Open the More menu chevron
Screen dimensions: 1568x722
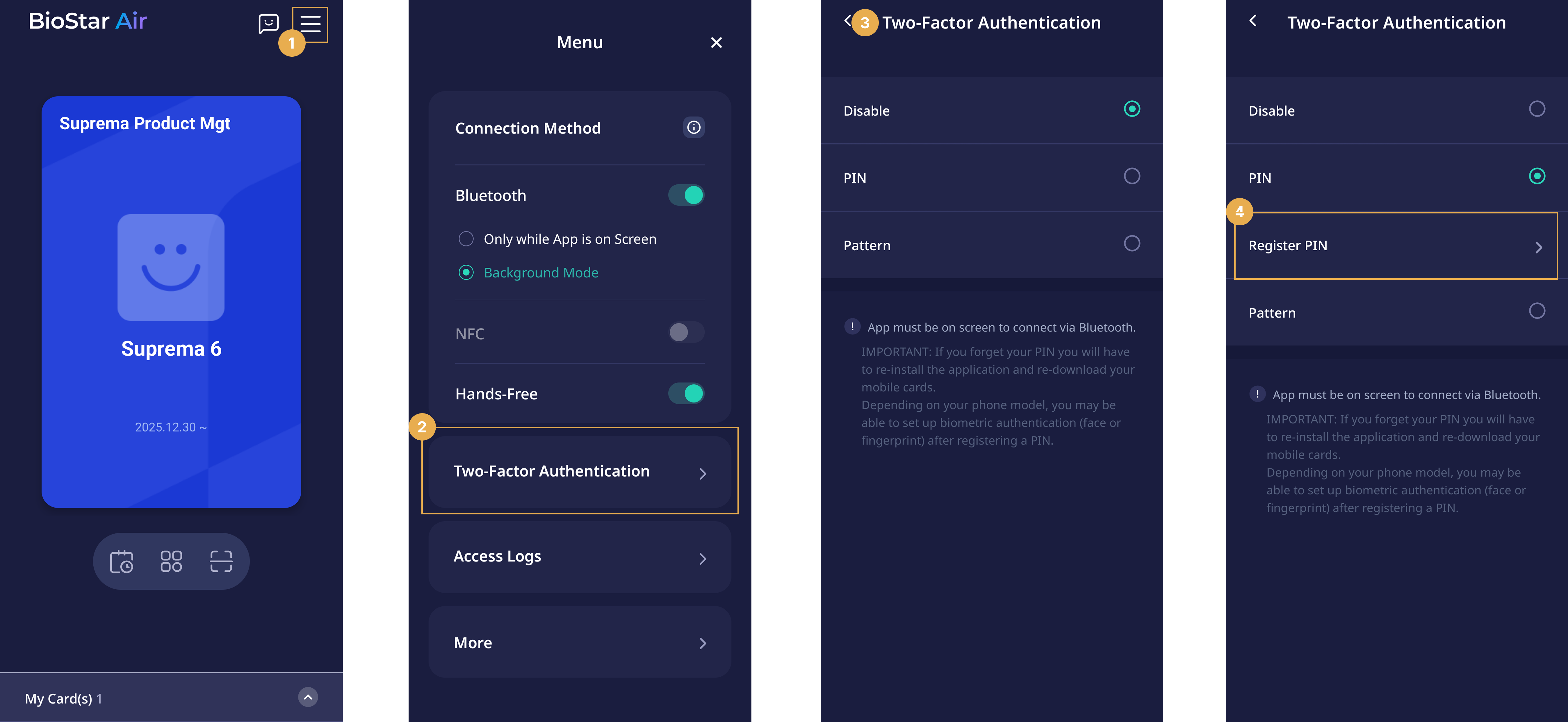[x=703, y=643]
